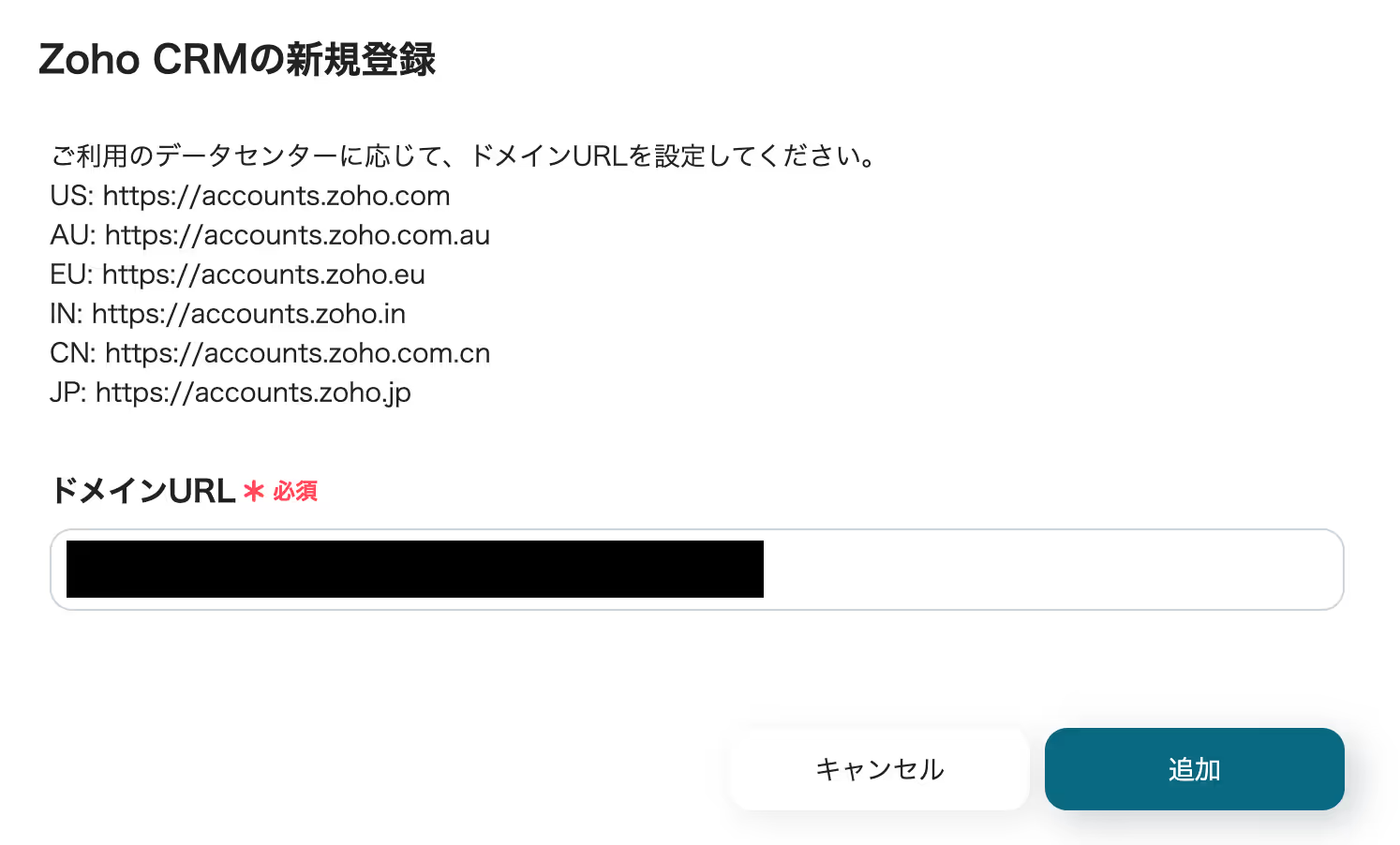Screen dimensions: 1400x845
Task: Select the blacked-out value in the domain field
Action: 415,569
